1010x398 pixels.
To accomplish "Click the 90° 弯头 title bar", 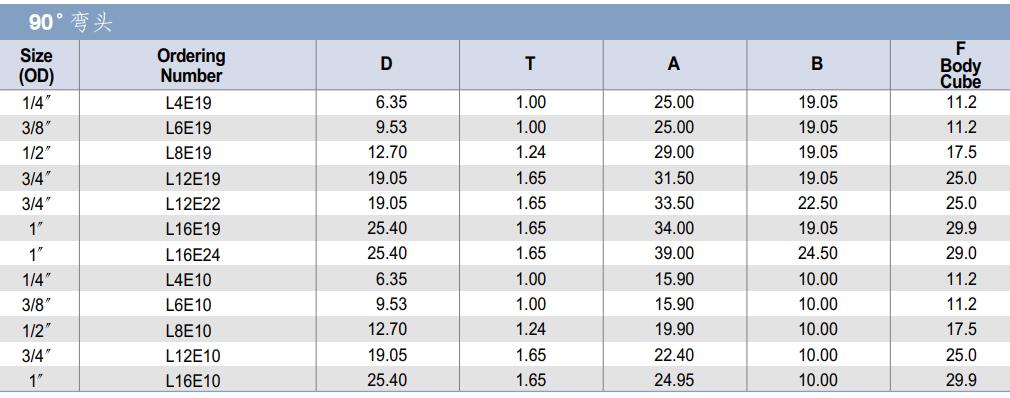I will pos(505,23).
